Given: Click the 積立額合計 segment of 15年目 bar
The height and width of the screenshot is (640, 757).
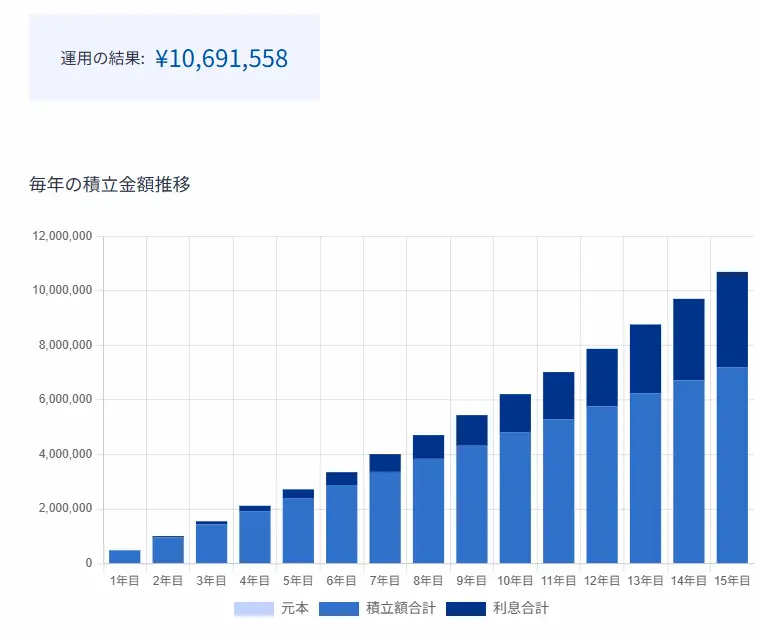Looking at the screenshot, I should click(x=732, y=465).
